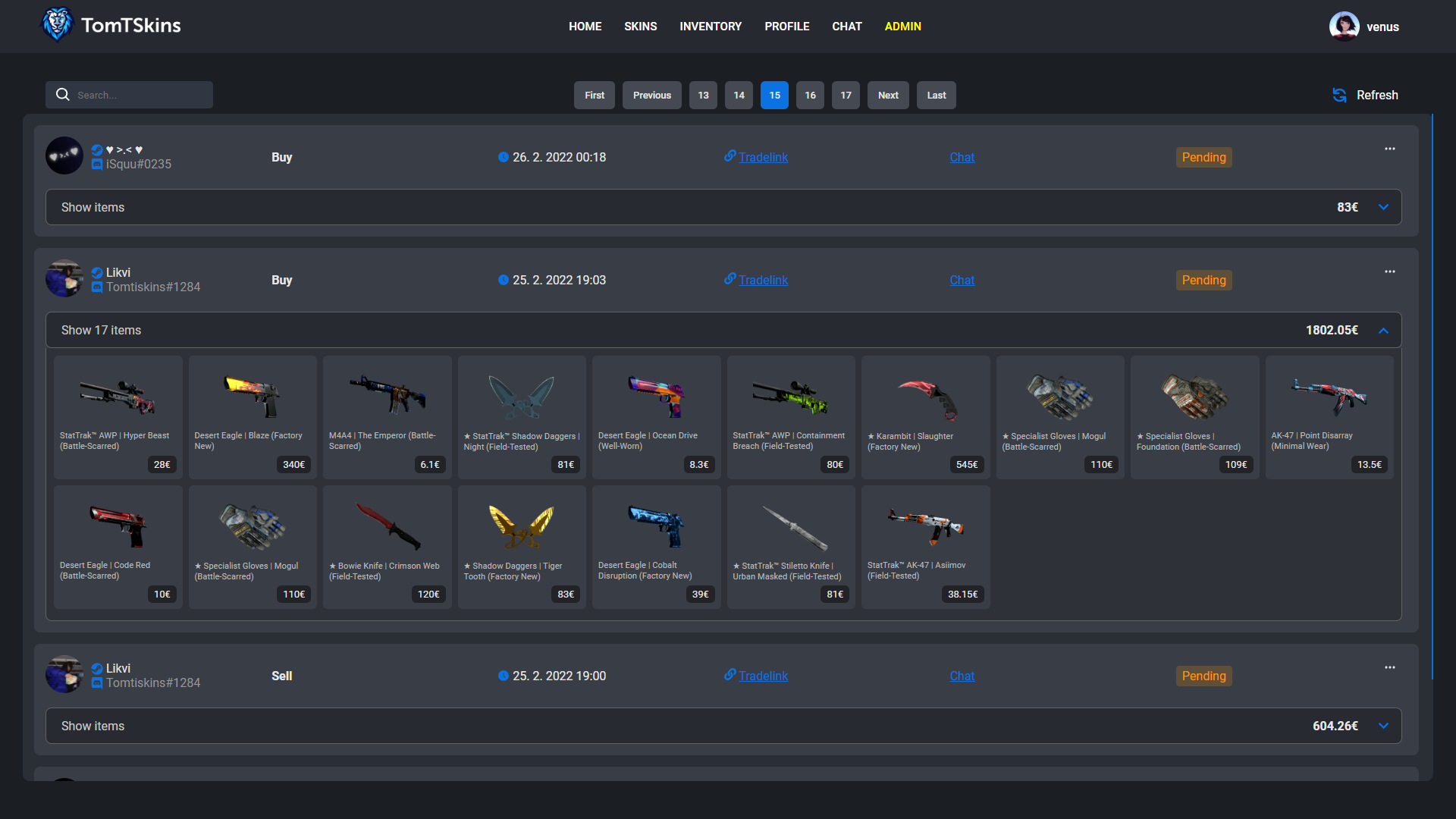The width and height of the screenshot is (1456, 819).
Task: Go to page 13
Action: [703, 95]
